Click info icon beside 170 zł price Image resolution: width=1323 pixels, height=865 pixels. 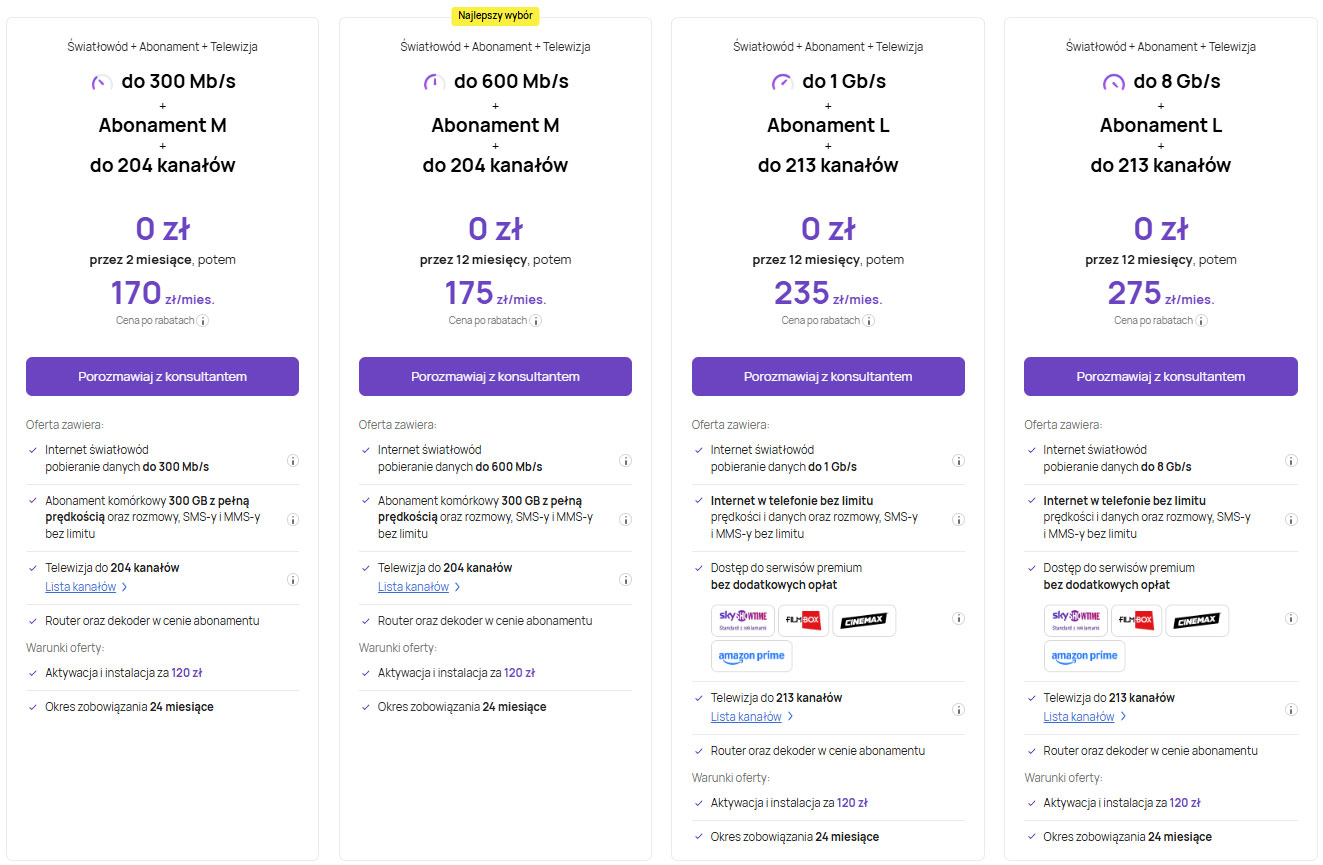pyautogui.click(x=203, y=321)
